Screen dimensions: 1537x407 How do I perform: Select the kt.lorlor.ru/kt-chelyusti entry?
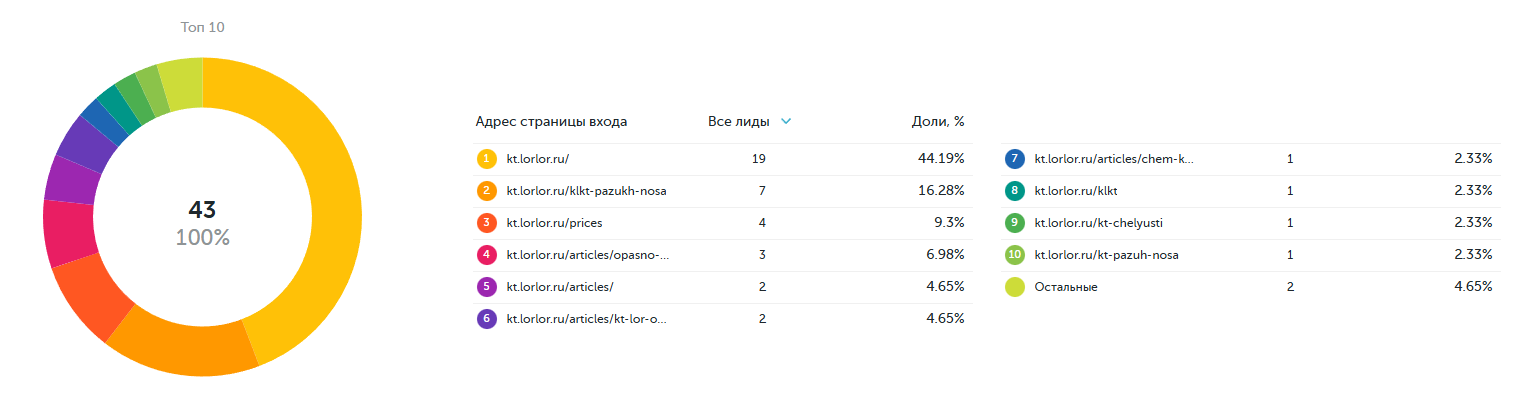pyautogui.click(x=1098, y=223)
